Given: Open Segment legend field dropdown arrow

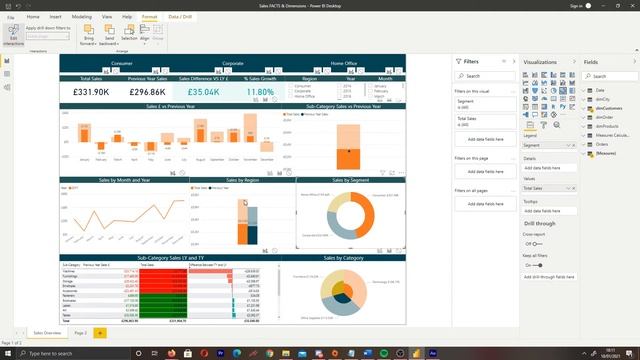Looking at the screenshot, I should point(568,145).
